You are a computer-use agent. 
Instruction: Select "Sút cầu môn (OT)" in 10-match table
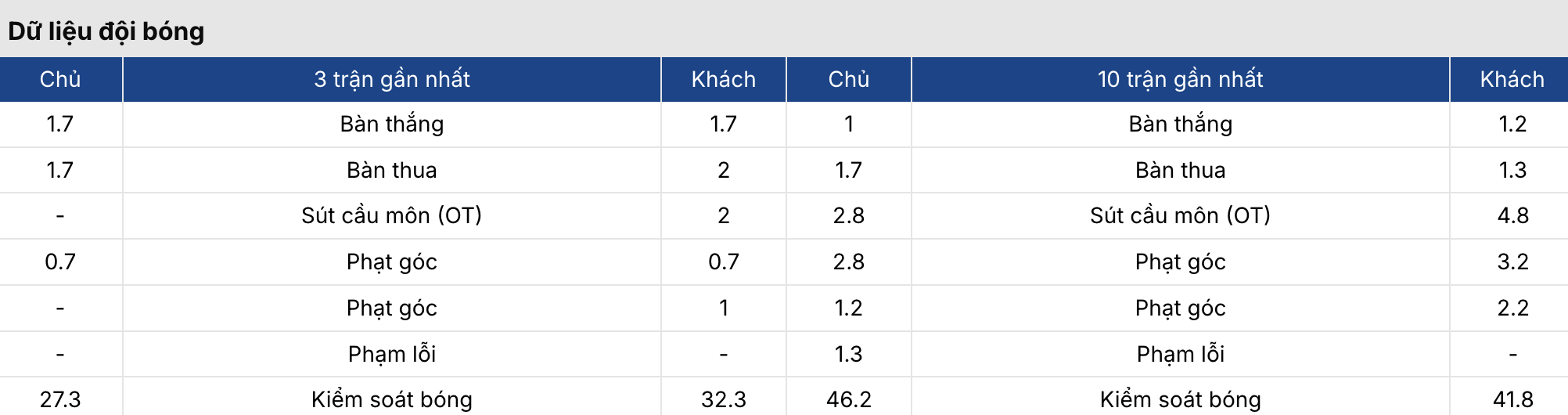[1181, 215]
